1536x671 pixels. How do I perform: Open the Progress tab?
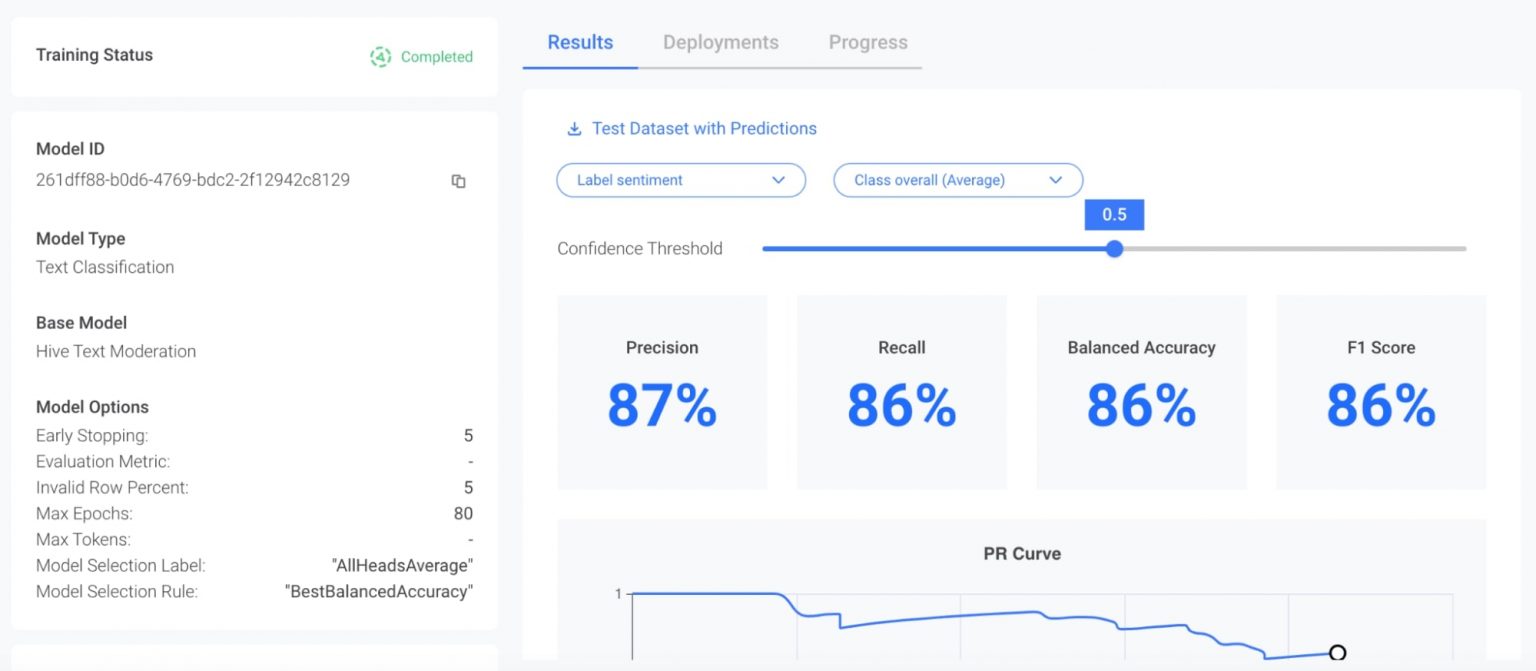pyautogui.click(x=867, y=42)
